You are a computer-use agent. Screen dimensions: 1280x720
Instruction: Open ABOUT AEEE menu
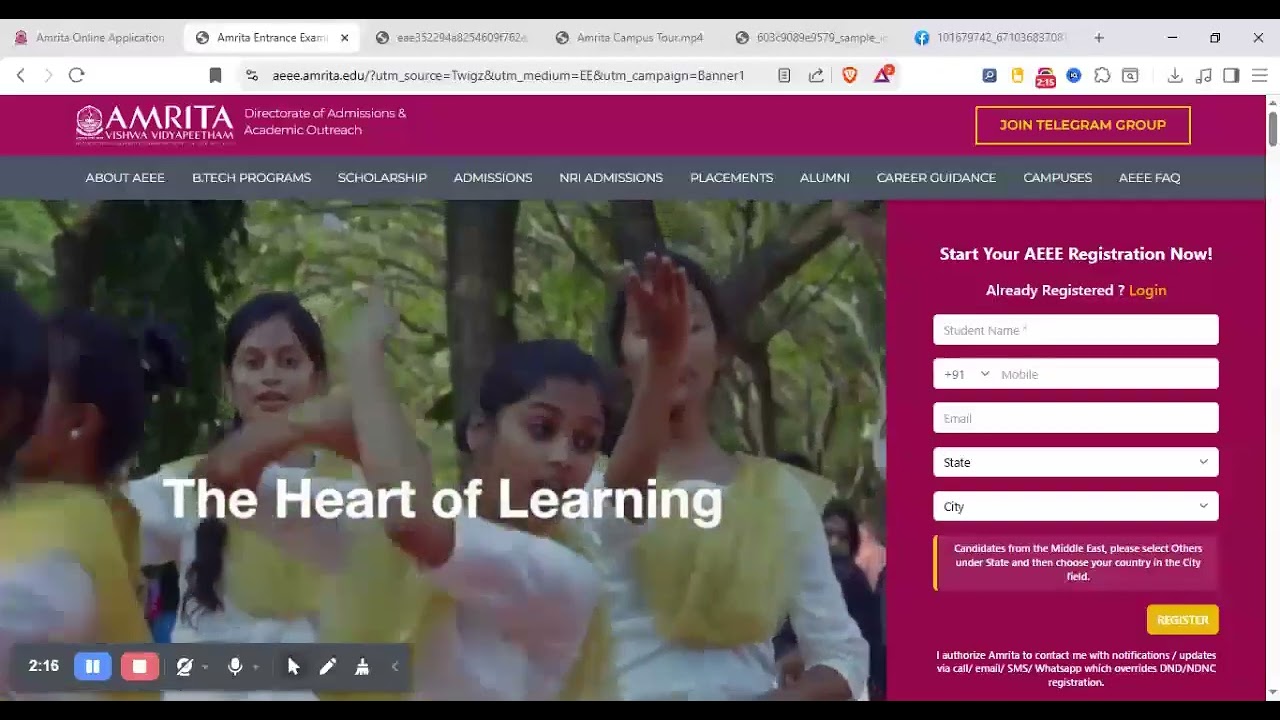pos(125,177)
